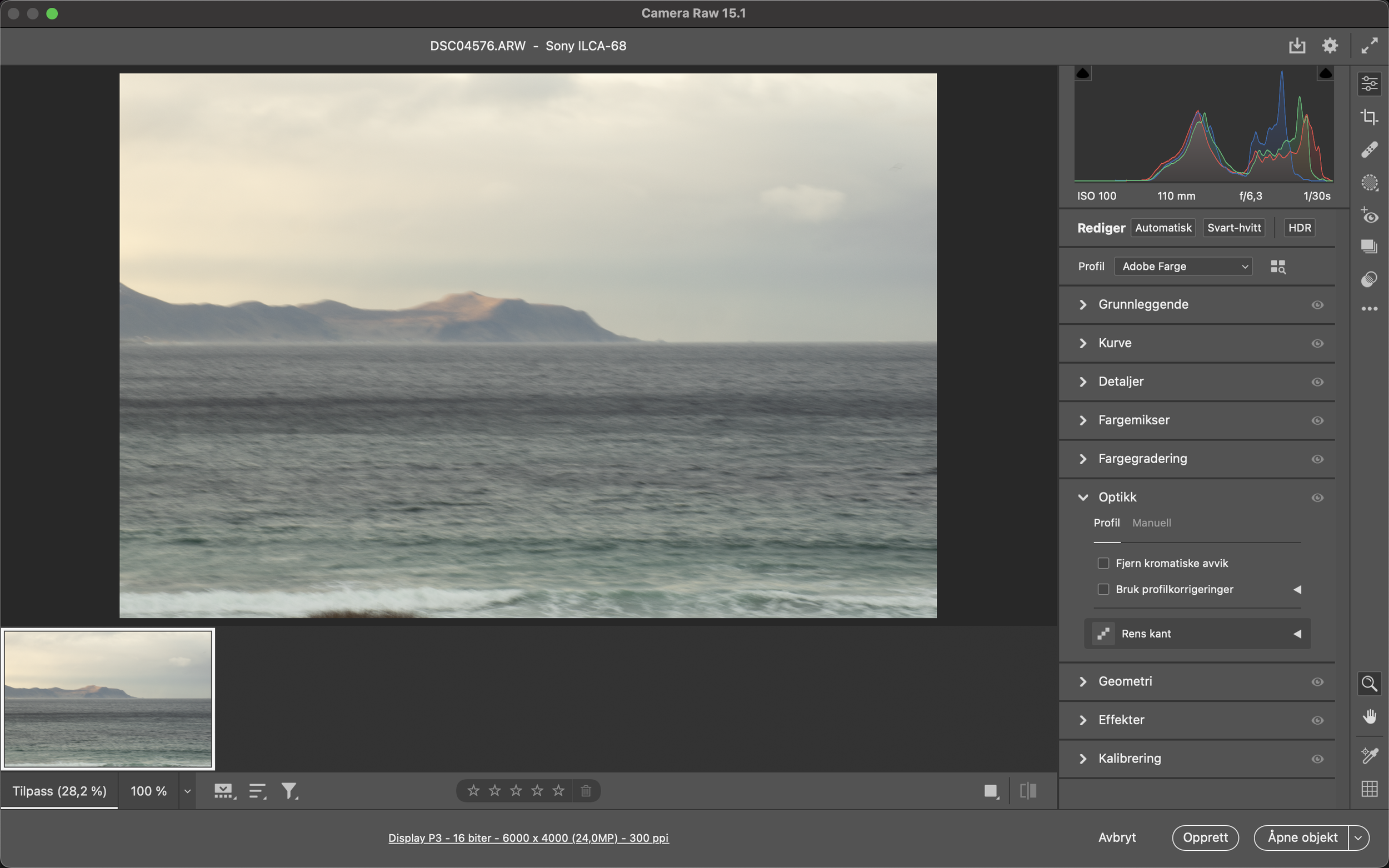Expand the Detaljer panel

tap(1083, 381)
